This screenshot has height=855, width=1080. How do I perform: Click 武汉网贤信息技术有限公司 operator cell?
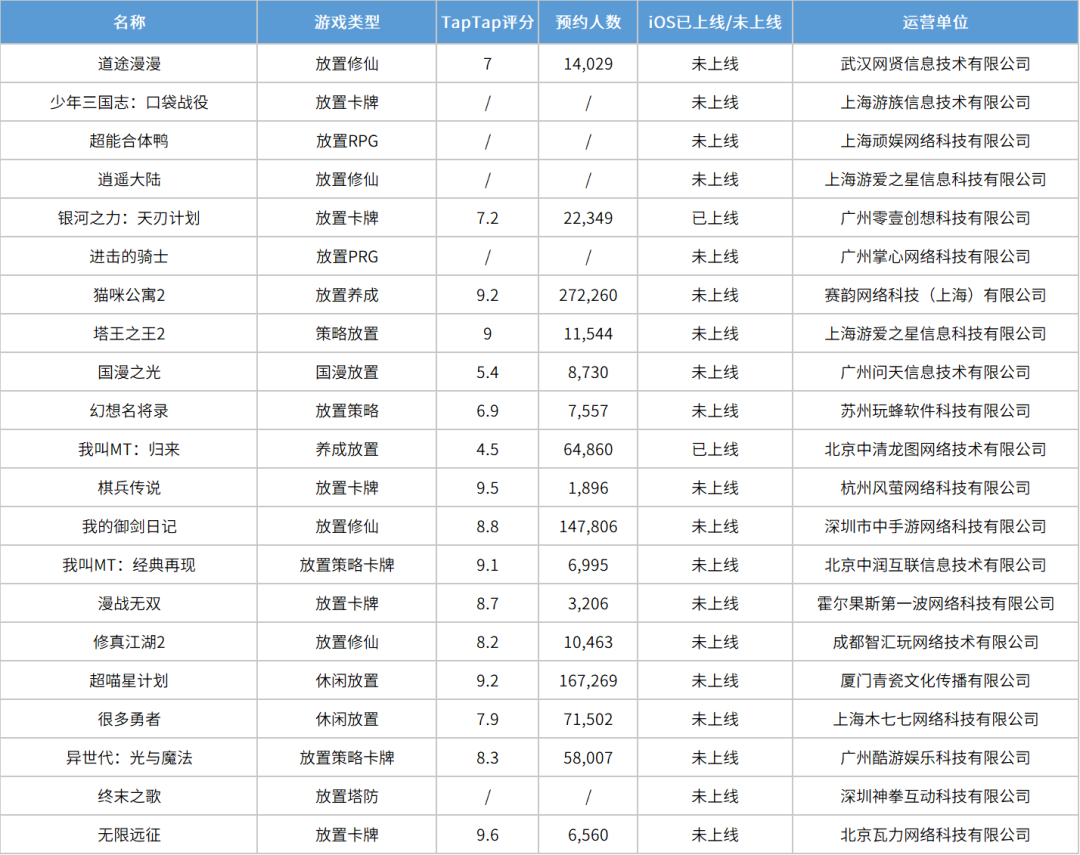point(935,63)
